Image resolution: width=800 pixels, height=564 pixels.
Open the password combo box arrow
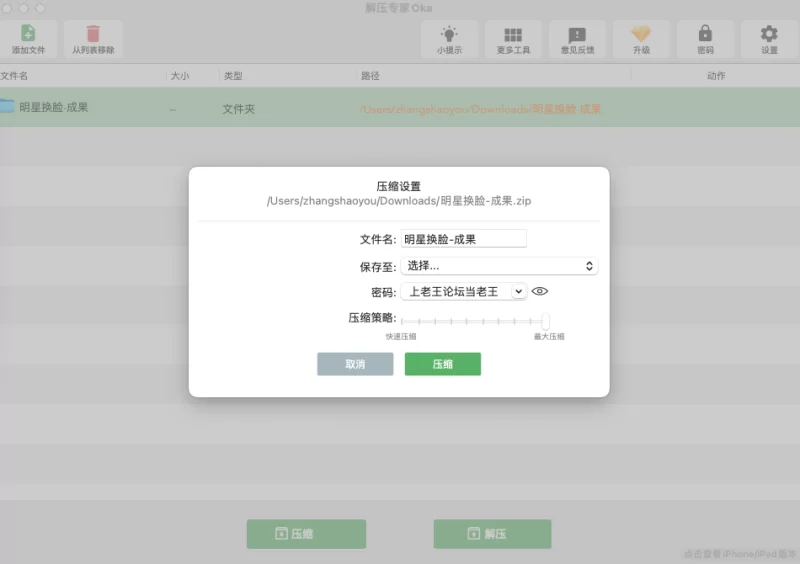[x=518, y=292]
